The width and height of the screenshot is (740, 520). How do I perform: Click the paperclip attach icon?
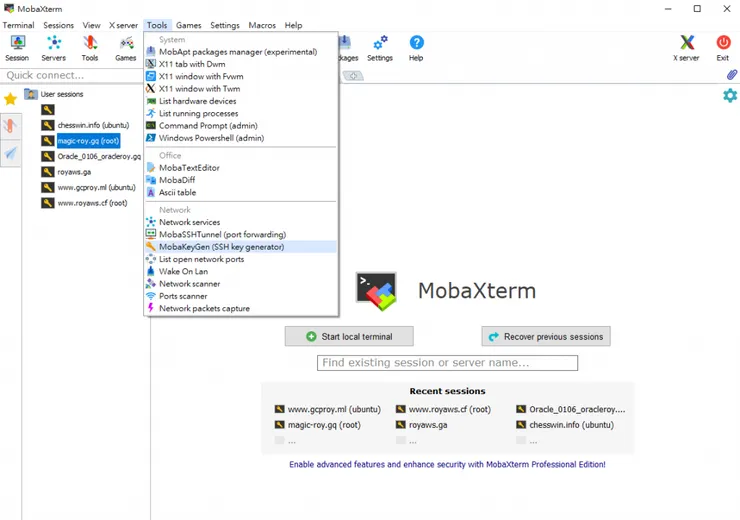tap(731, 75)
